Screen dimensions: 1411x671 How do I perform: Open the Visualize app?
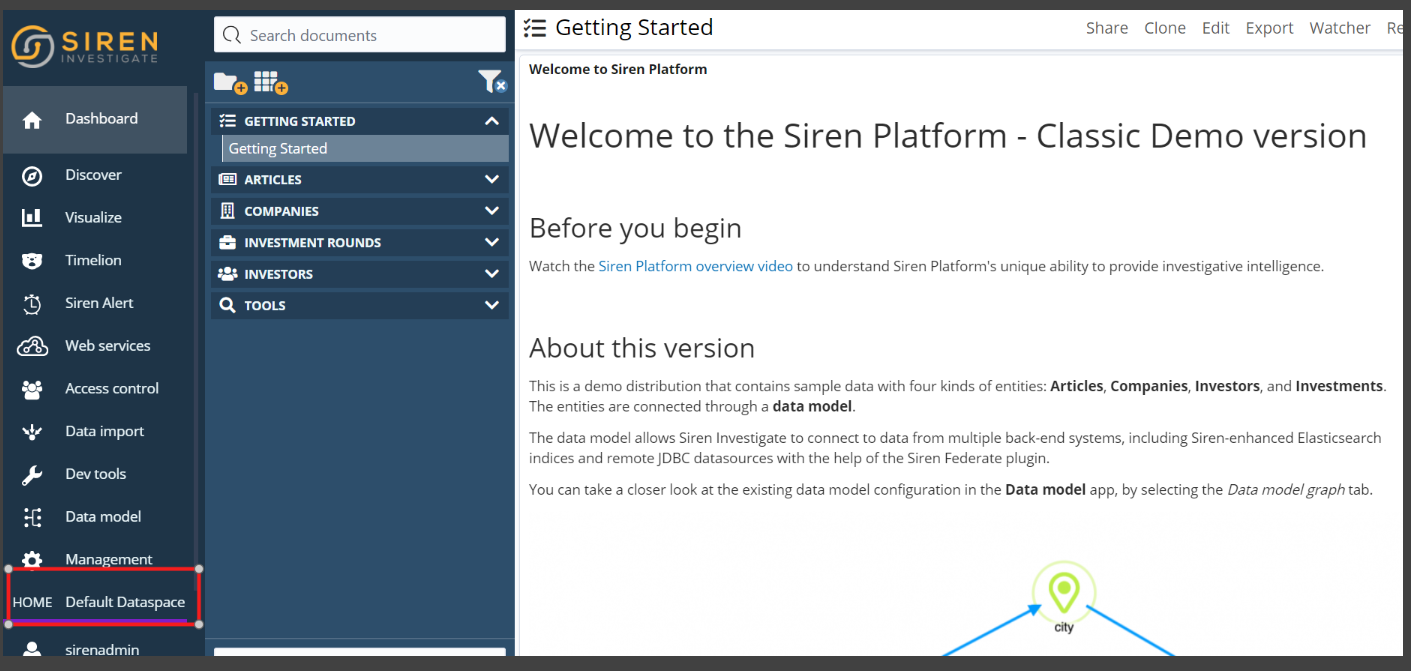95,218
